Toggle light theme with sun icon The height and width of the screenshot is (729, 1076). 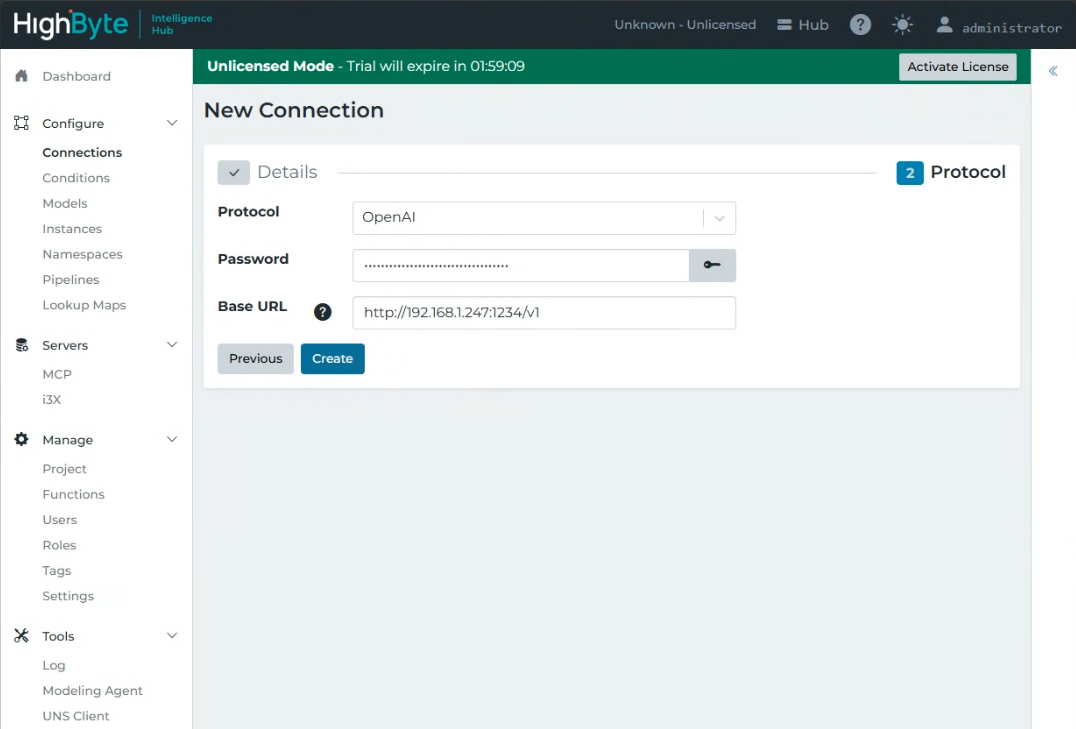pyautogui.click(x=902, y=25)
